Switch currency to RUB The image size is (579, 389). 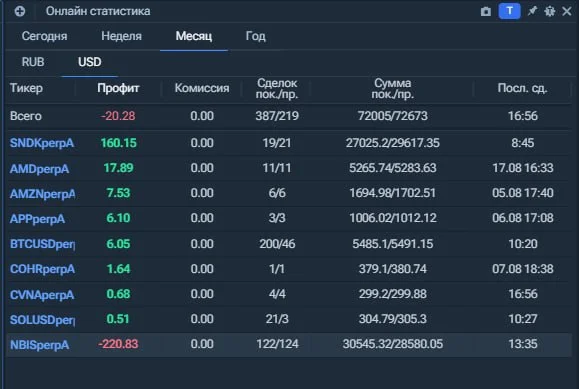(33, 62)
